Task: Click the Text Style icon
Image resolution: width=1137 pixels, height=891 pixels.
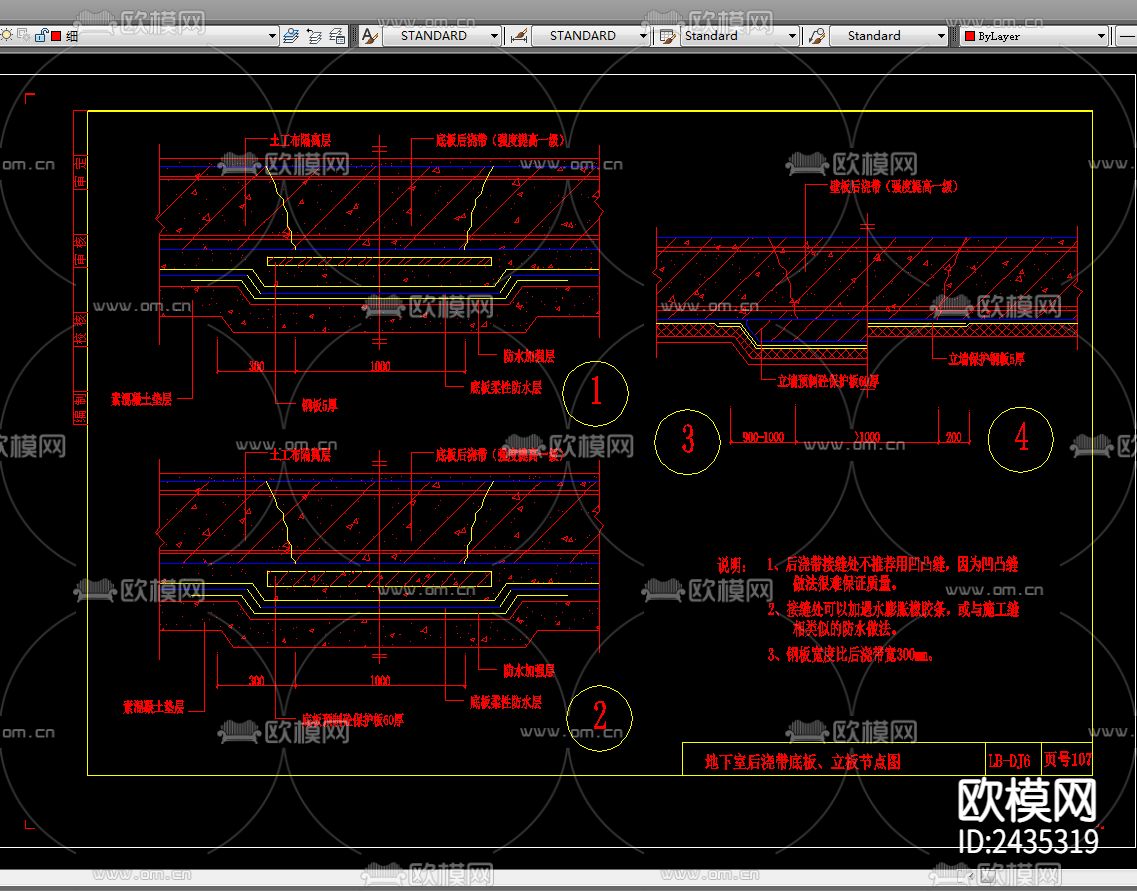Action: tap(369, 36)
